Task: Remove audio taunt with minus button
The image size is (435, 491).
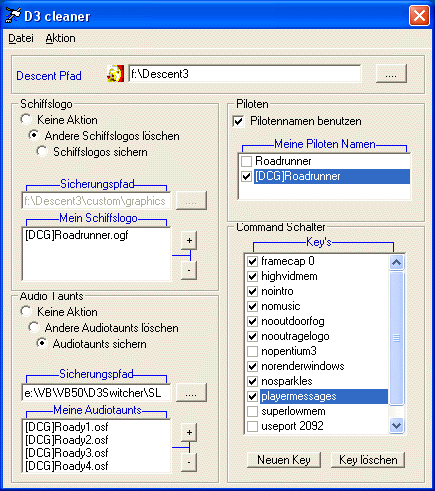Action: click(x=189, y=462)
